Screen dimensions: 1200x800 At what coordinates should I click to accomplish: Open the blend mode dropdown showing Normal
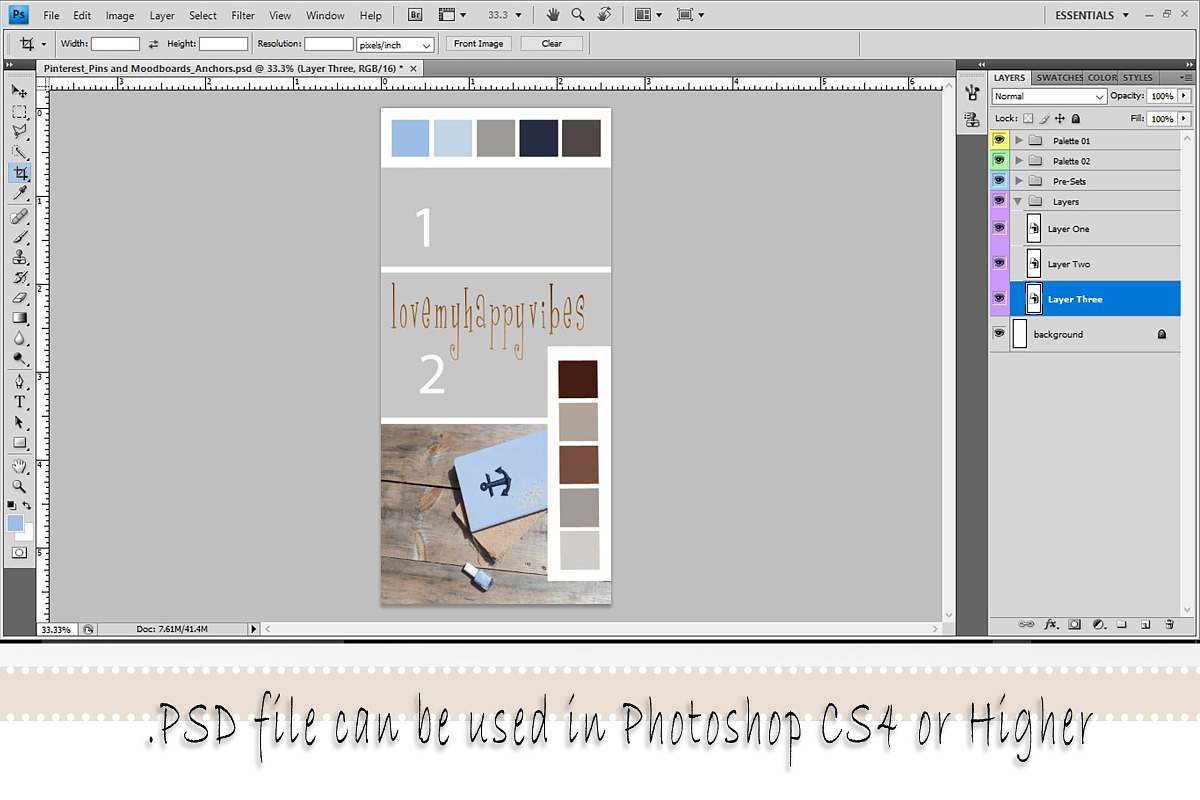(x=1049, y=96)
